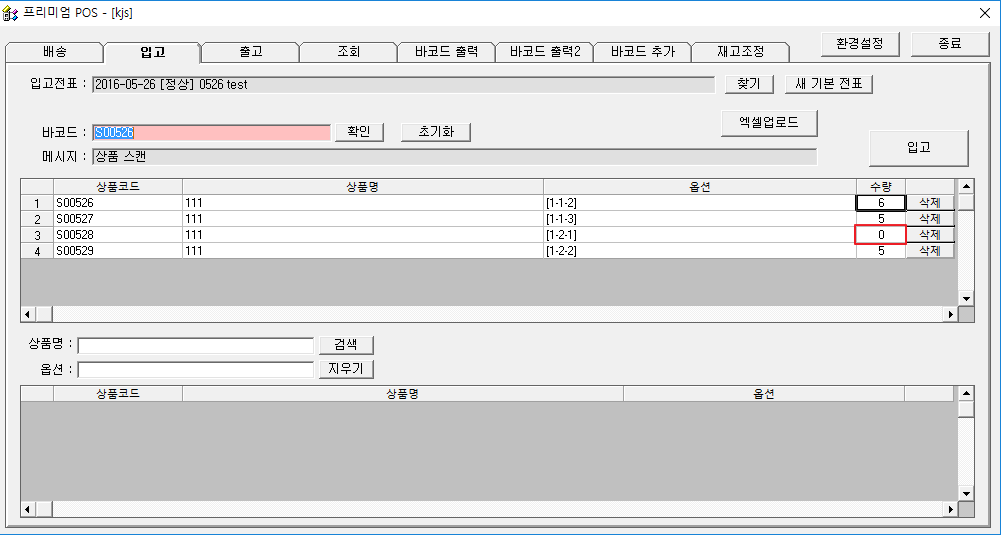Open the 출고 tab
The image size is (1001, 535).
coord(250,52)
